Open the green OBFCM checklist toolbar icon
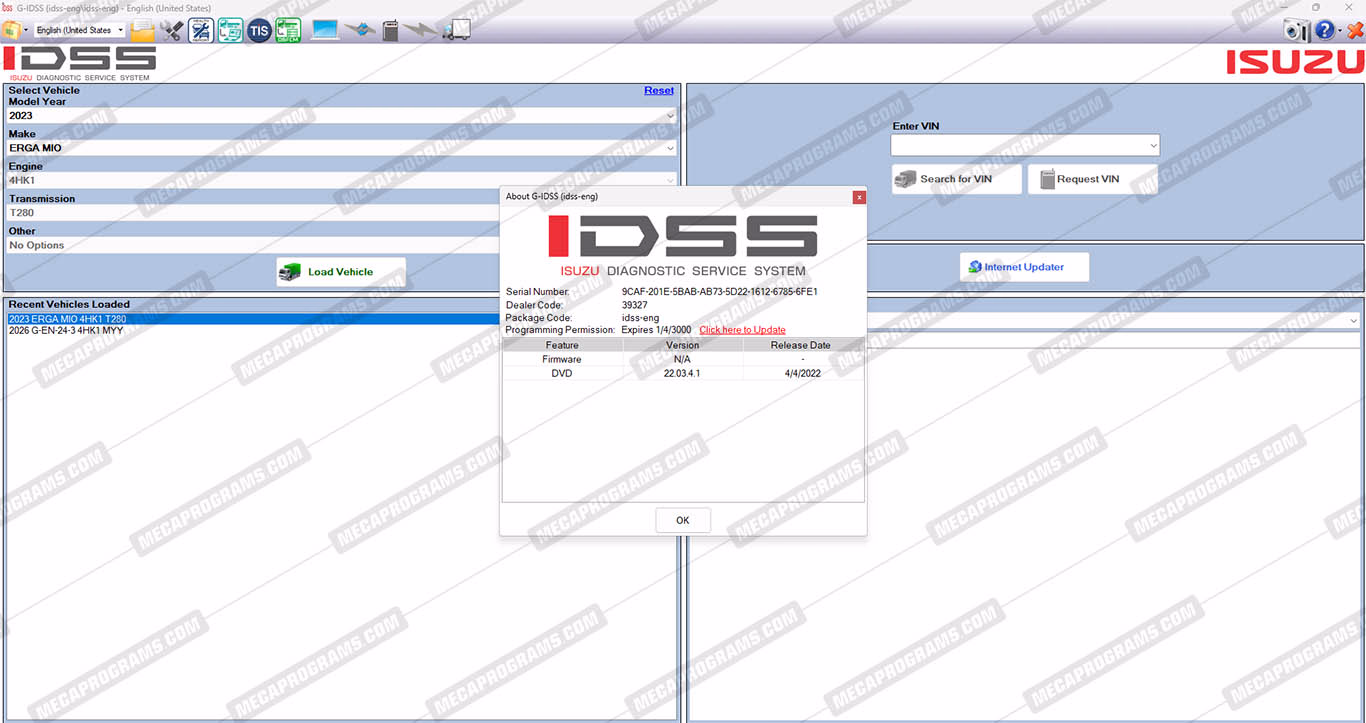Image resolution: width=1366 pixels, height=723 pixels. click(288, 30)
